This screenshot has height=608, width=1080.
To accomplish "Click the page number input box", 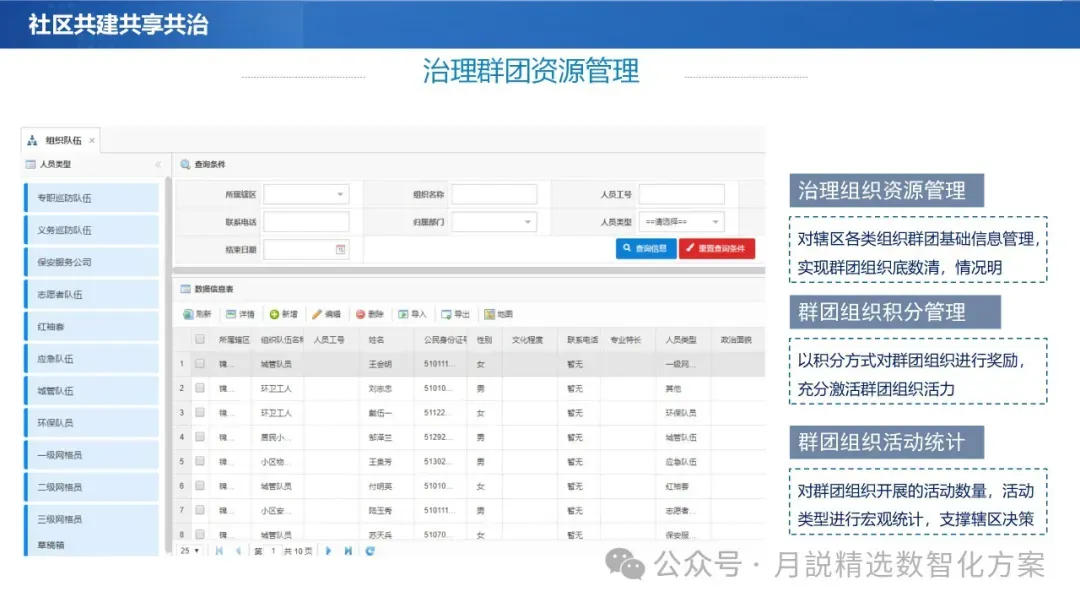I will point(273,551).
